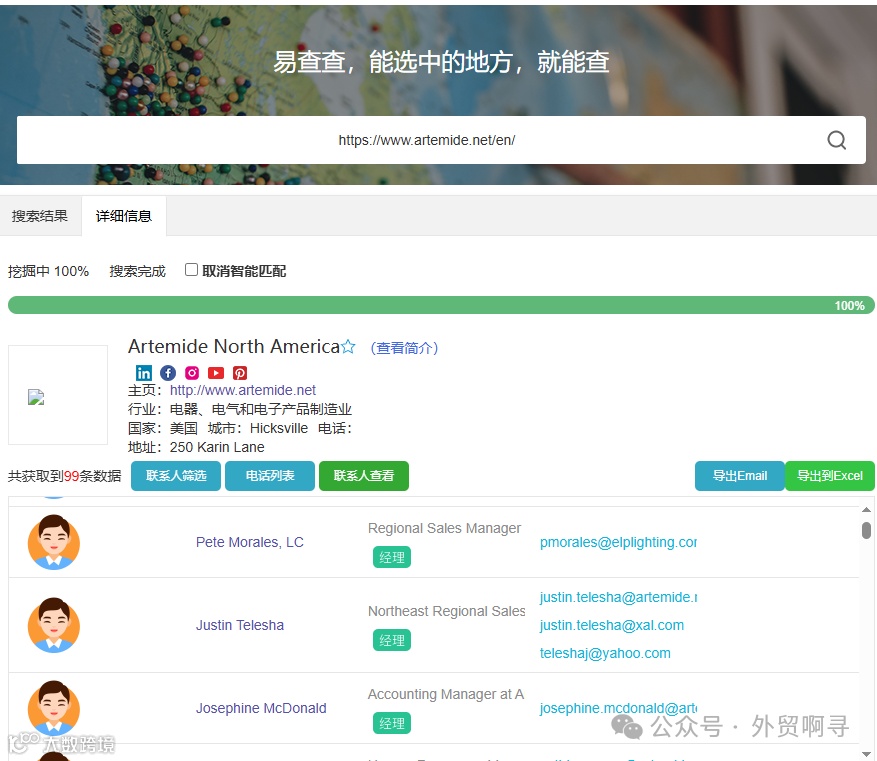
Task: Open Josephine McDonald contact name
Action: coord(261,708)
